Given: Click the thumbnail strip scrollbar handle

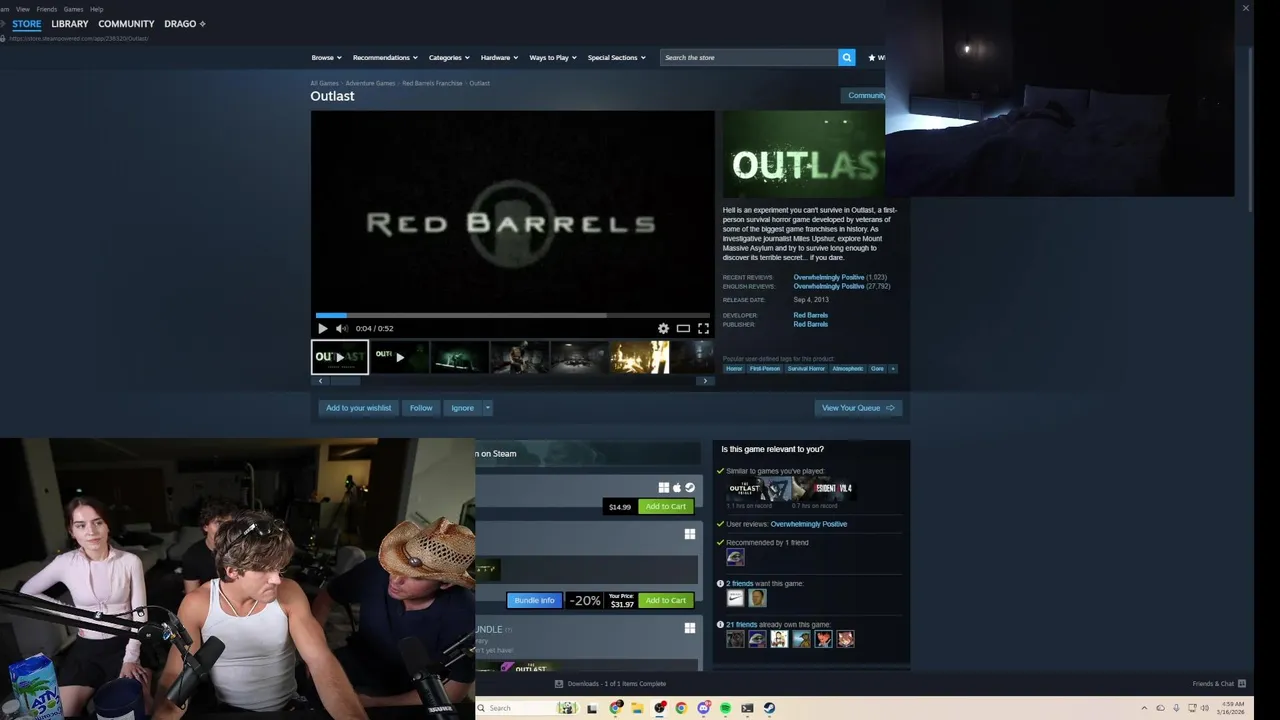Looking at the screenshot, I should pos(345,381).
